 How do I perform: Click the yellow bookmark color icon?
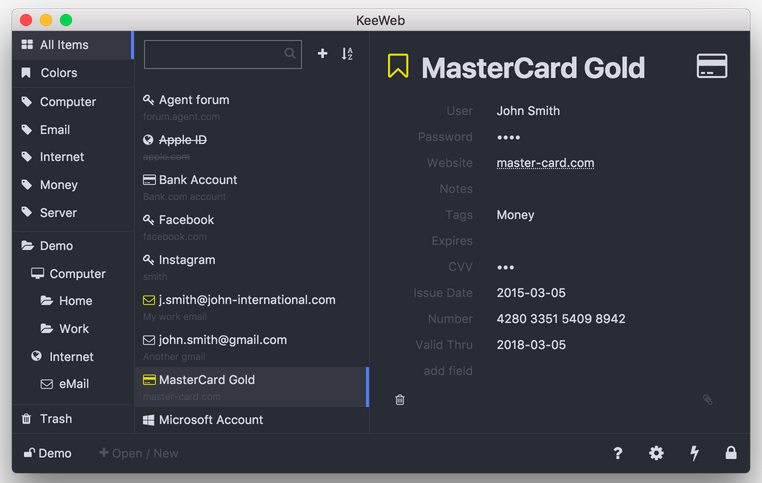coord(398,66)
